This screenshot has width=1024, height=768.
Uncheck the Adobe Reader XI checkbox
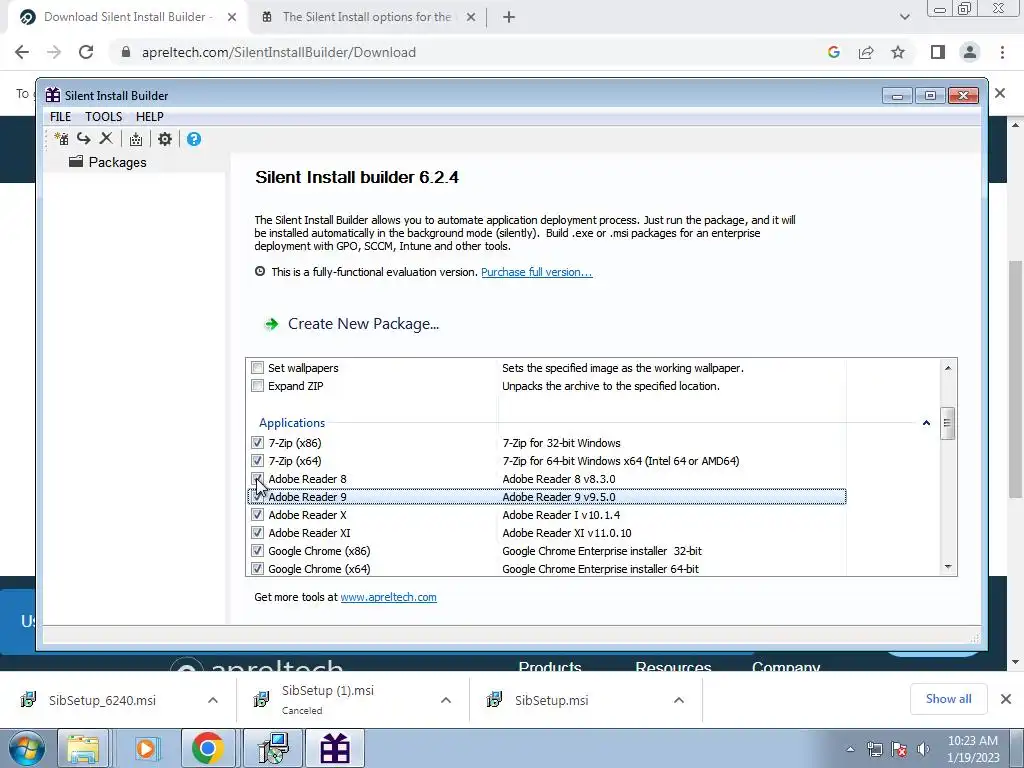coord(257,533)
